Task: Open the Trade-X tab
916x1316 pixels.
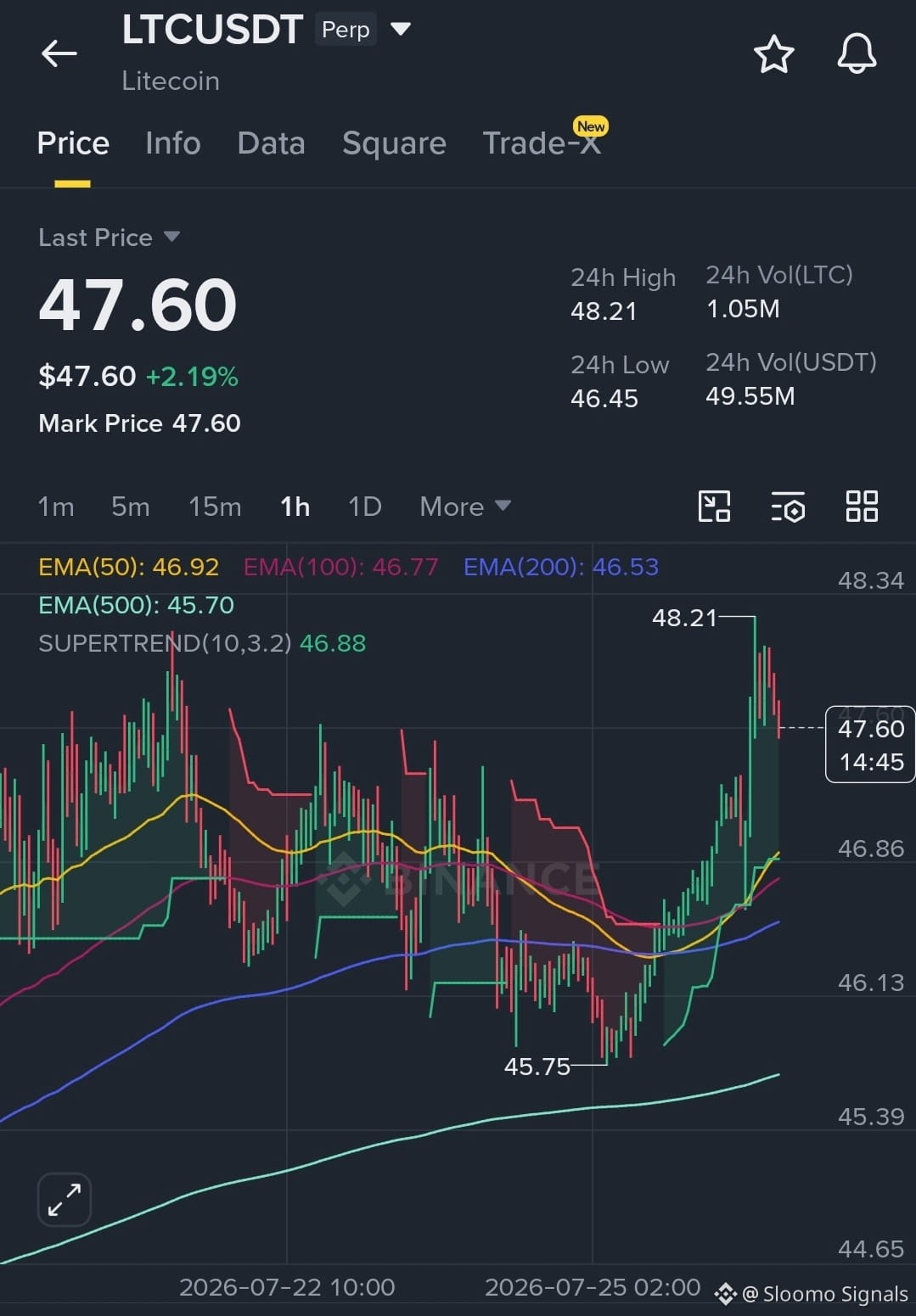Action: [542, 143]
